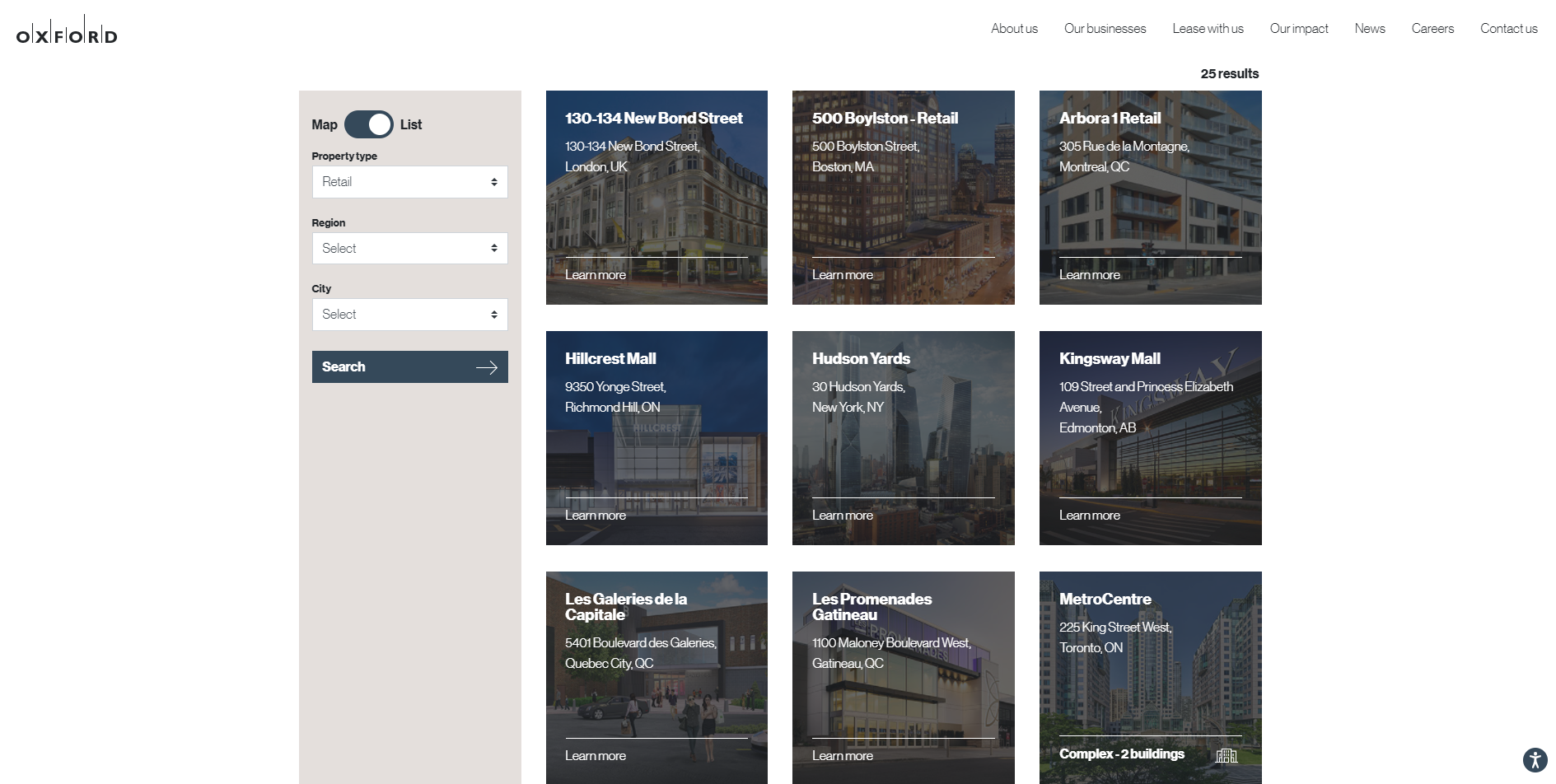Screen dimensions: 1556x784
Task: Open the Contact us page
Action: [1508, 29]
